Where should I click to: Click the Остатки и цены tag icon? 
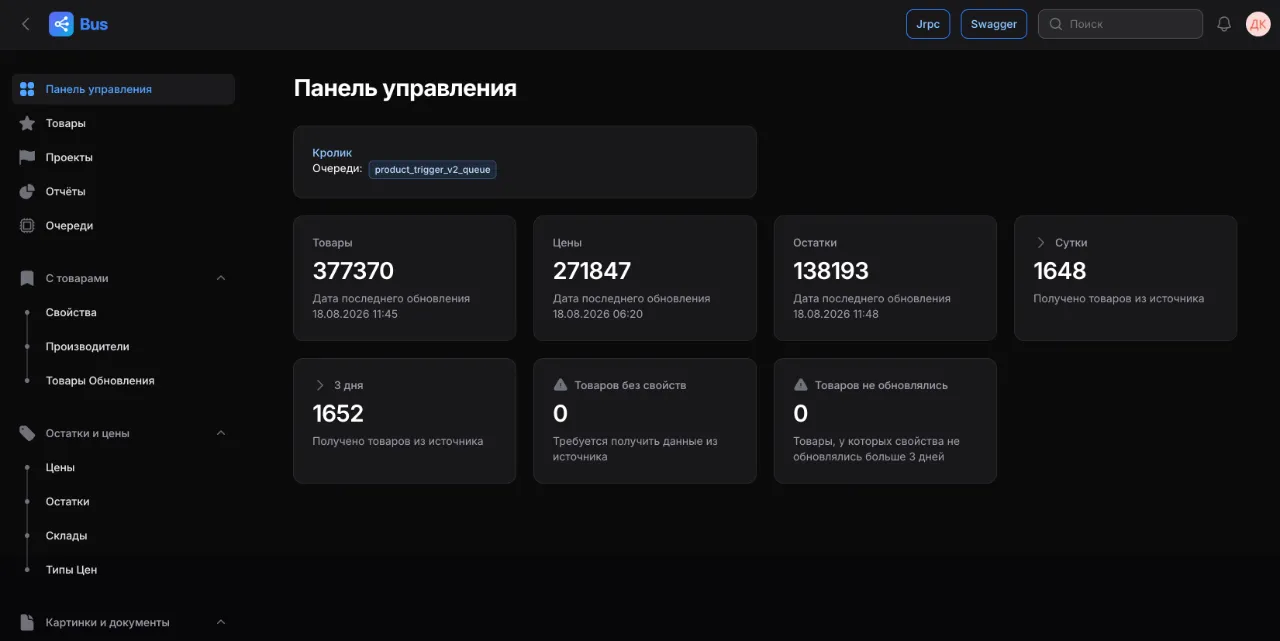pyautogui.click(x=27, y=433)
